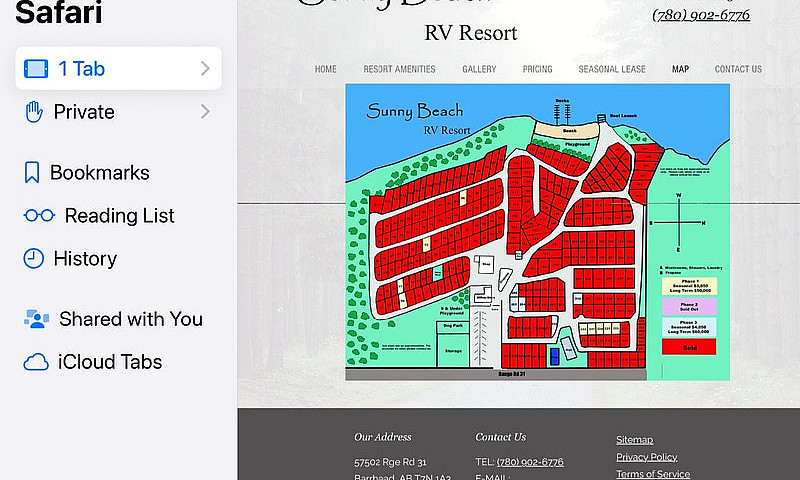This screenshot has width=800, height=480.
Task: Click the History clock icon
Action: click(34, 259)
